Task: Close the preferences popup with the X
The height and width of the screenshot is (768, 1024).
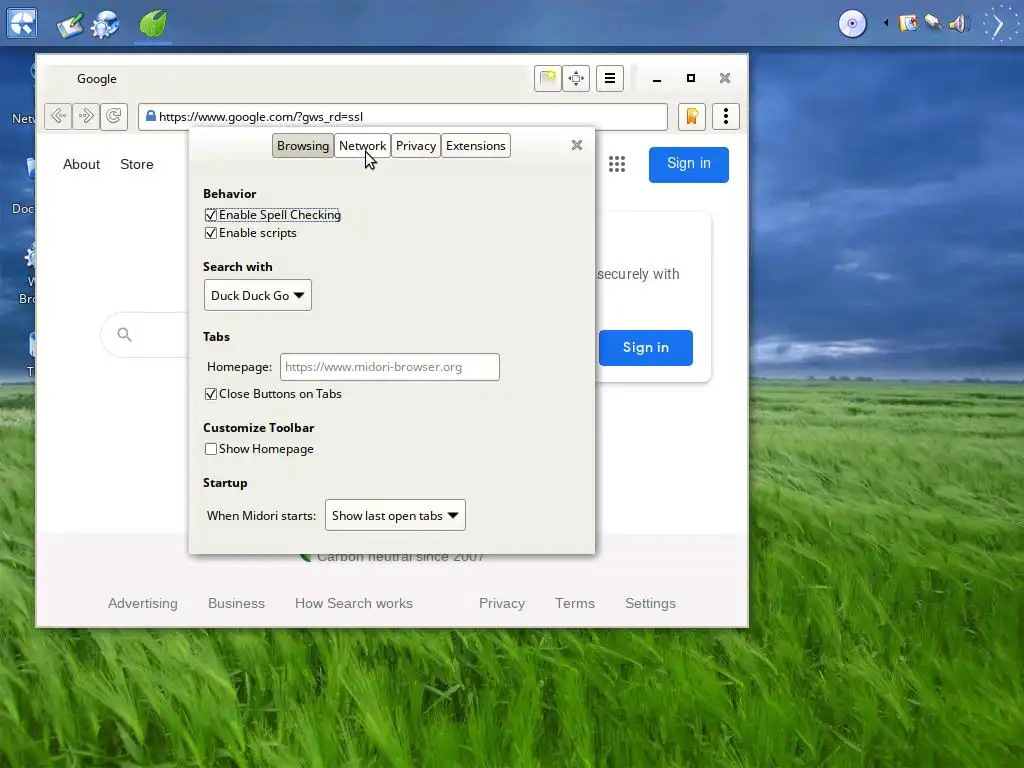Action: pyautogui.click(x=577, y=145)
